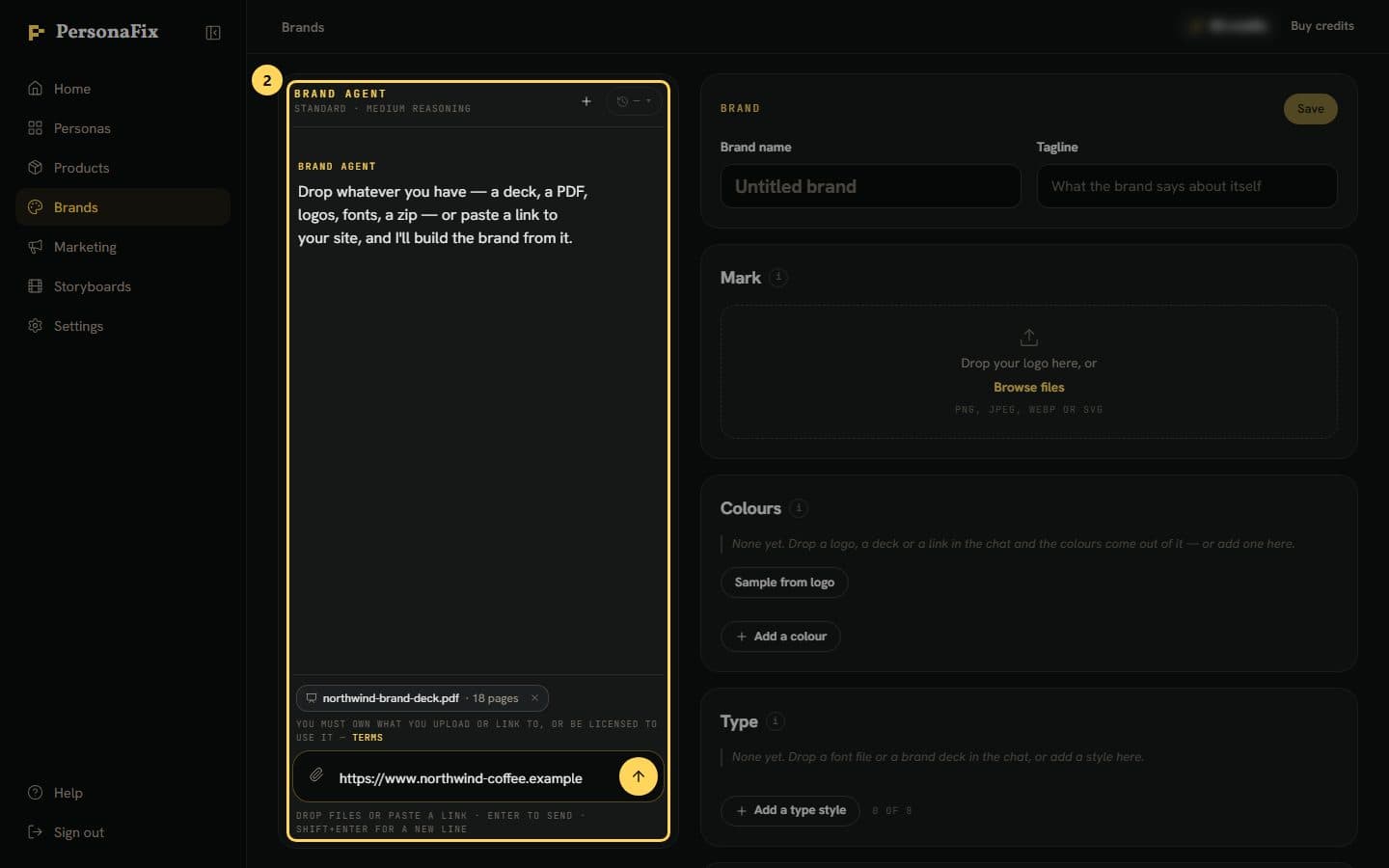The image size is (1389, 868).
Task: Start a new Brand Agent chat with plus
Action: pyautogui.click(x=586, y=101)
